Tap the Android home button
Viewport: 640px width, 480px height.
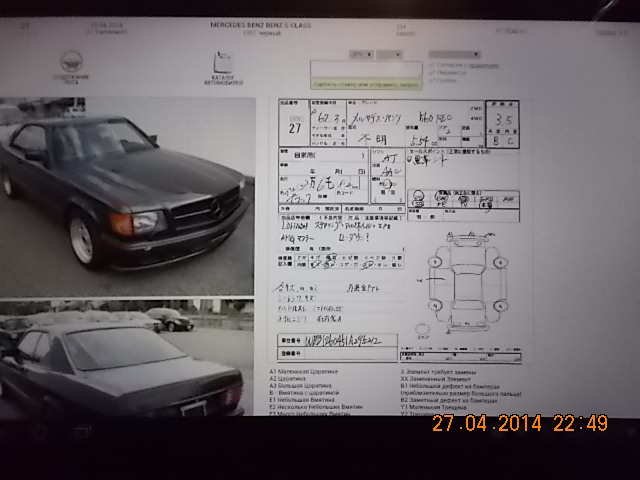pos(39,431)
